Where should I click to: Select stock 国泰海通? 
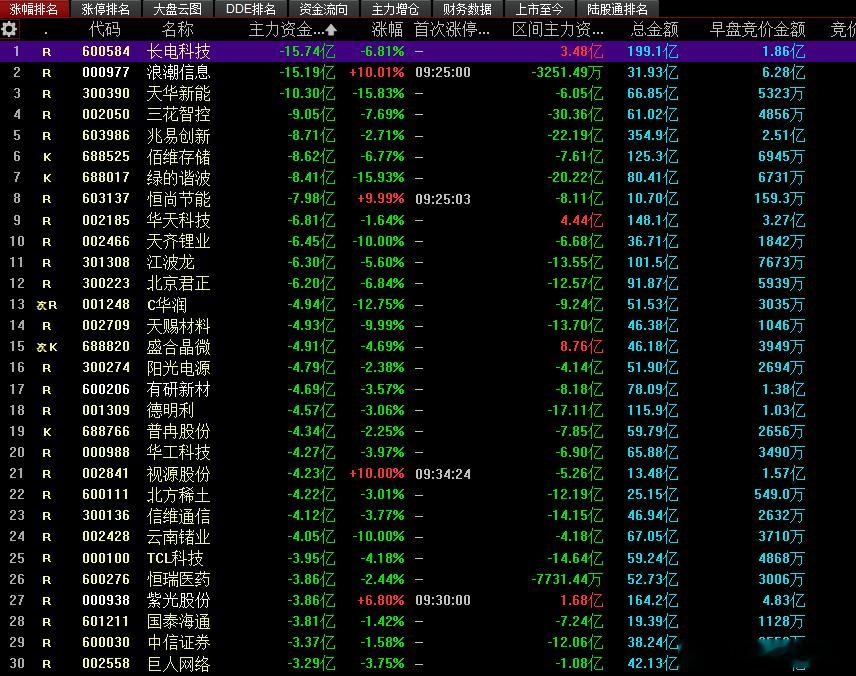(x=179, y=621)
